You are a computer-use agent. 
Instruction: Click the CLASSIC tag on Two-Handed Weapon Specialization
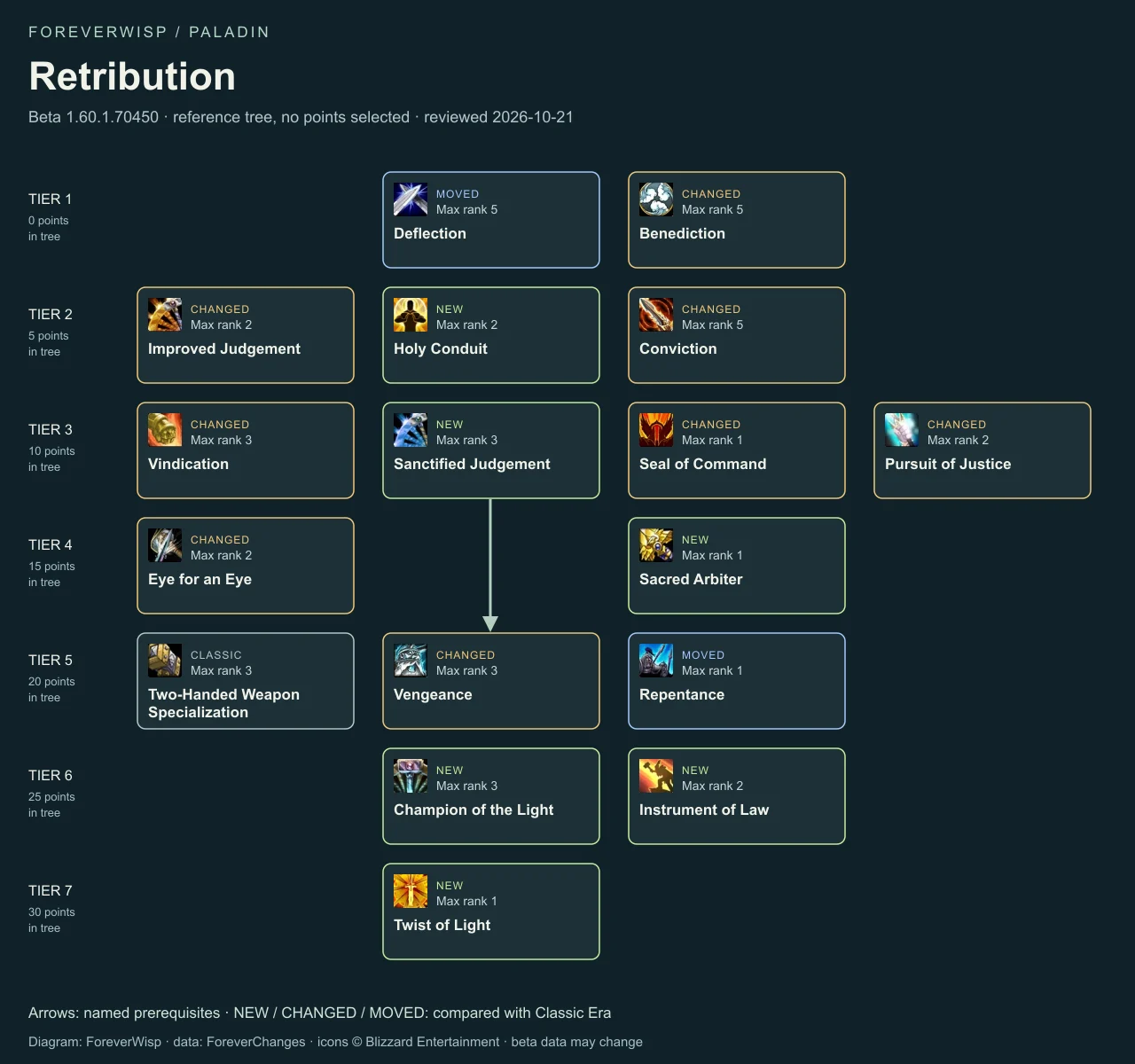(216, 655)
